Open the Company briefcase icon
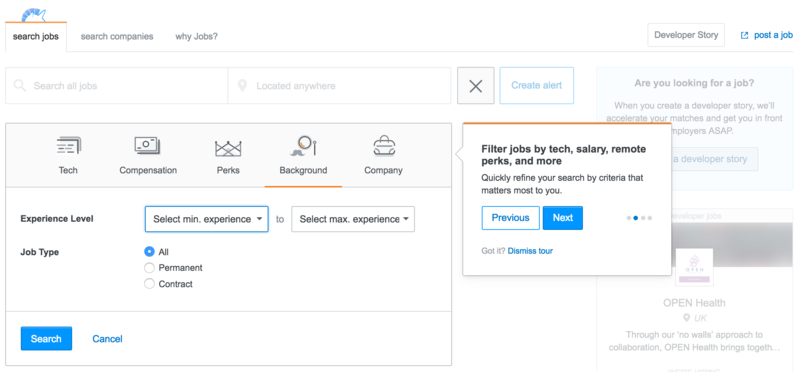Viewport: 800px width, 372px height. (384, 146)
